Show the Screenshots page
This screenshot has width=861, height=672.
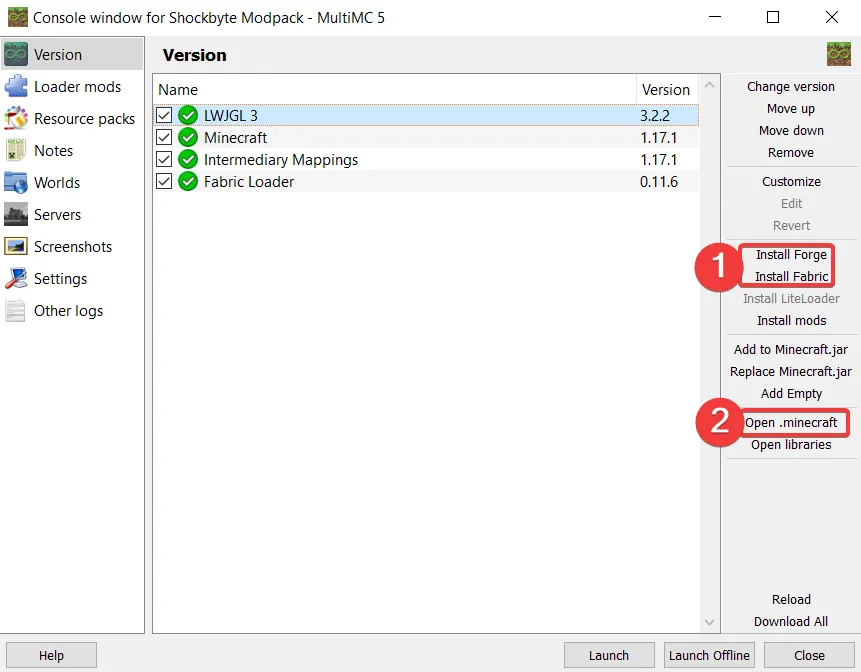click(x=72, y=246)
